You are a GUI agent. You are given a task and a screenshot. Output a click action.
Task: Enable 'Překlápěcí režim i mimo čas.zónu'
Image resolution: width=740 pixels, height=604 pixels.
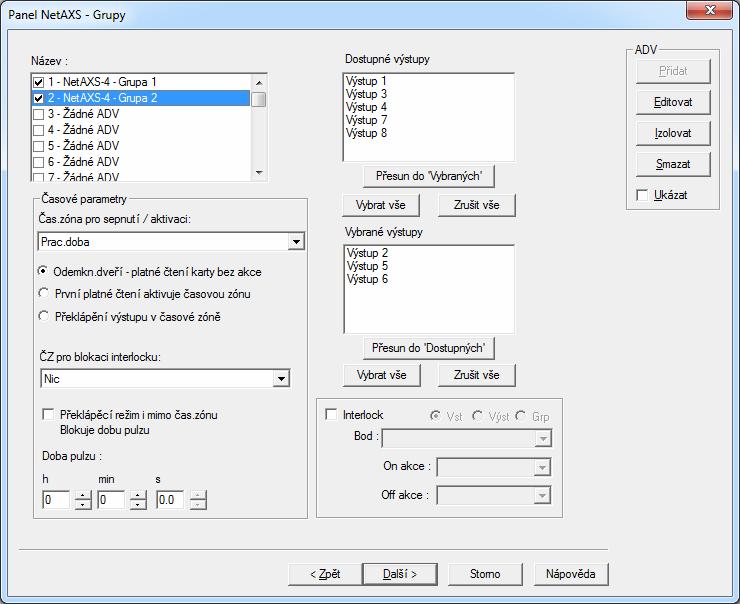click(x=48, y=414)
